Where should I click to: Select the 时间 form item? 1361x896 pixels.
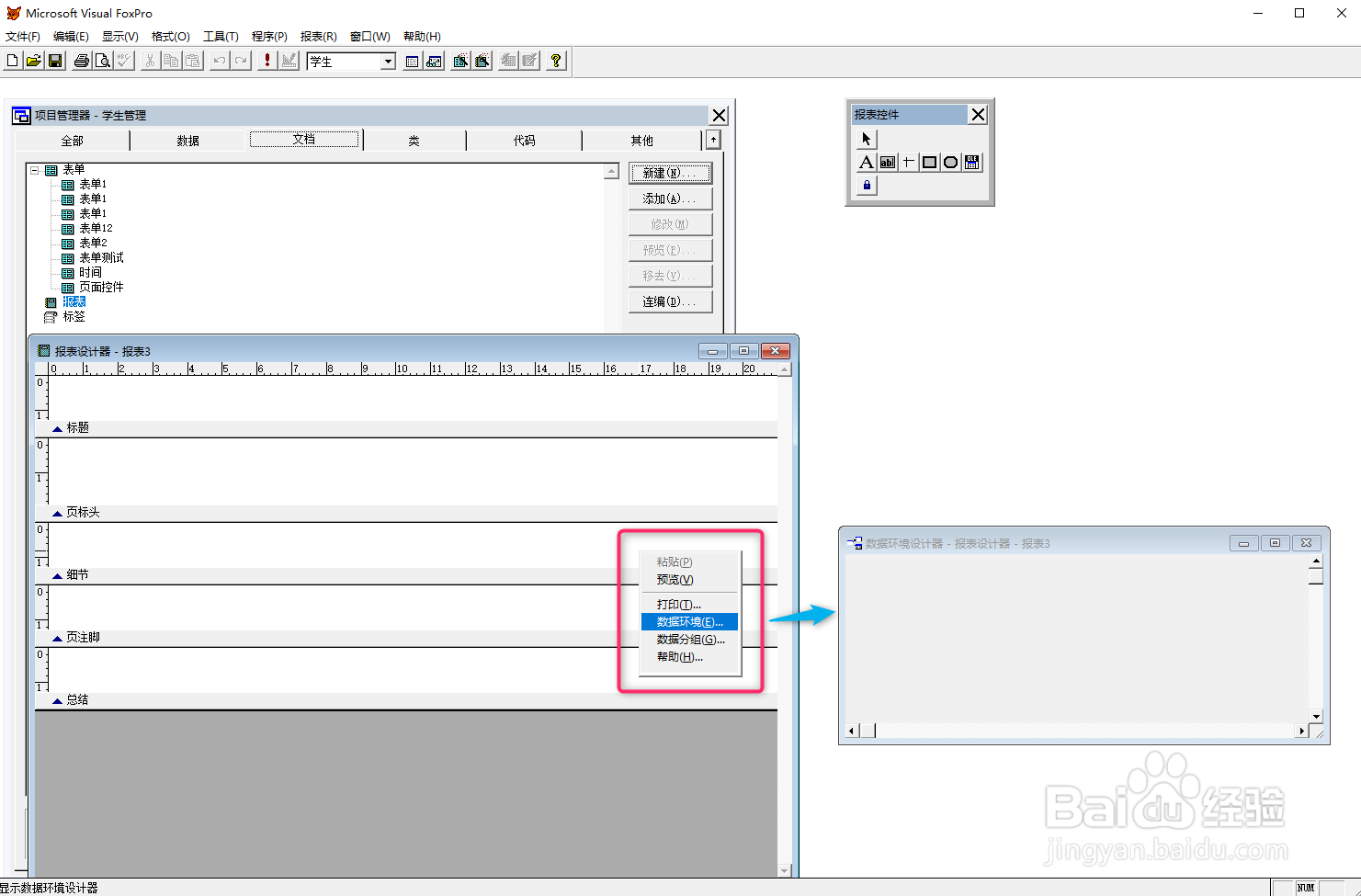tap(90, 272)
